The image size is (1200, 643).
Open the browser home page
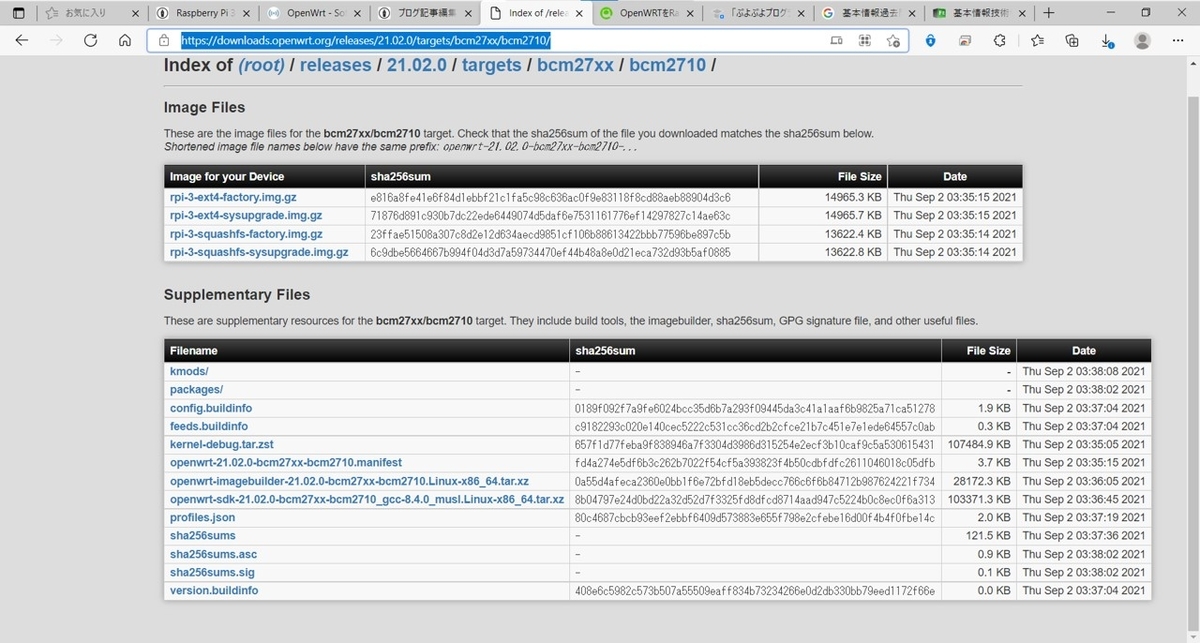[x=124, y=41]
